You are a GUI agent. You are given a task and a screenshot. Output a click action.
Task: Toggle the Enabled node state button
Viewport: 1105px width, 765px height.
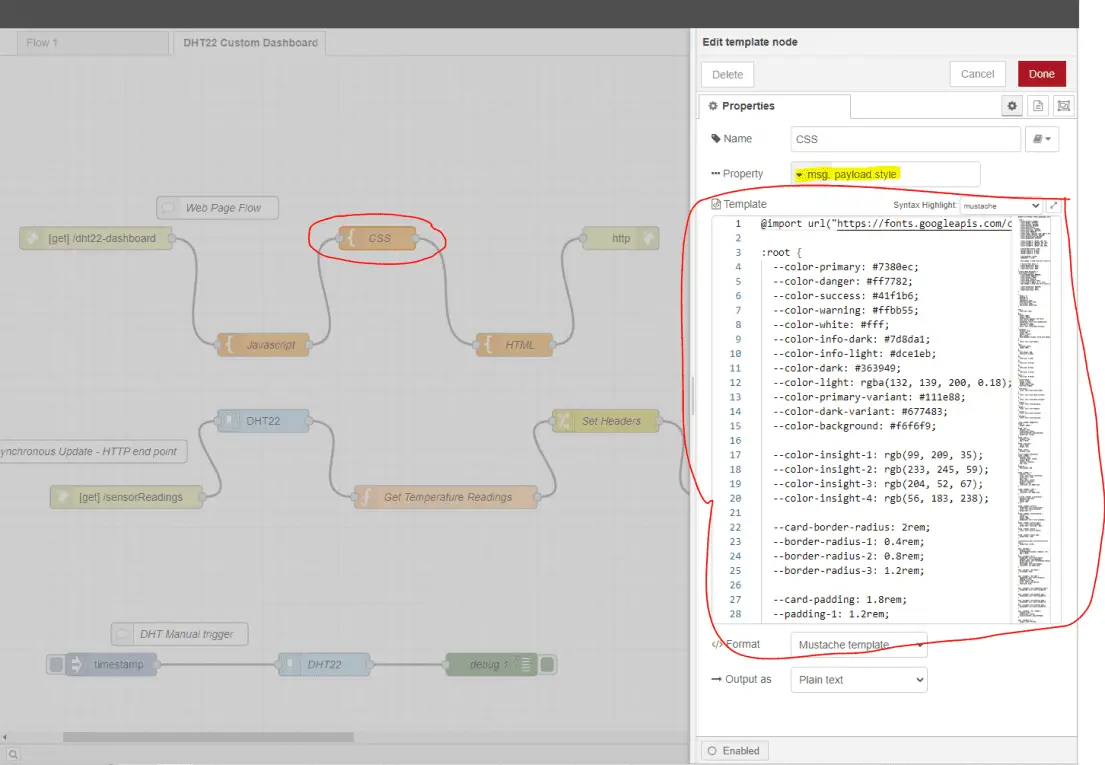coord(733,750)
